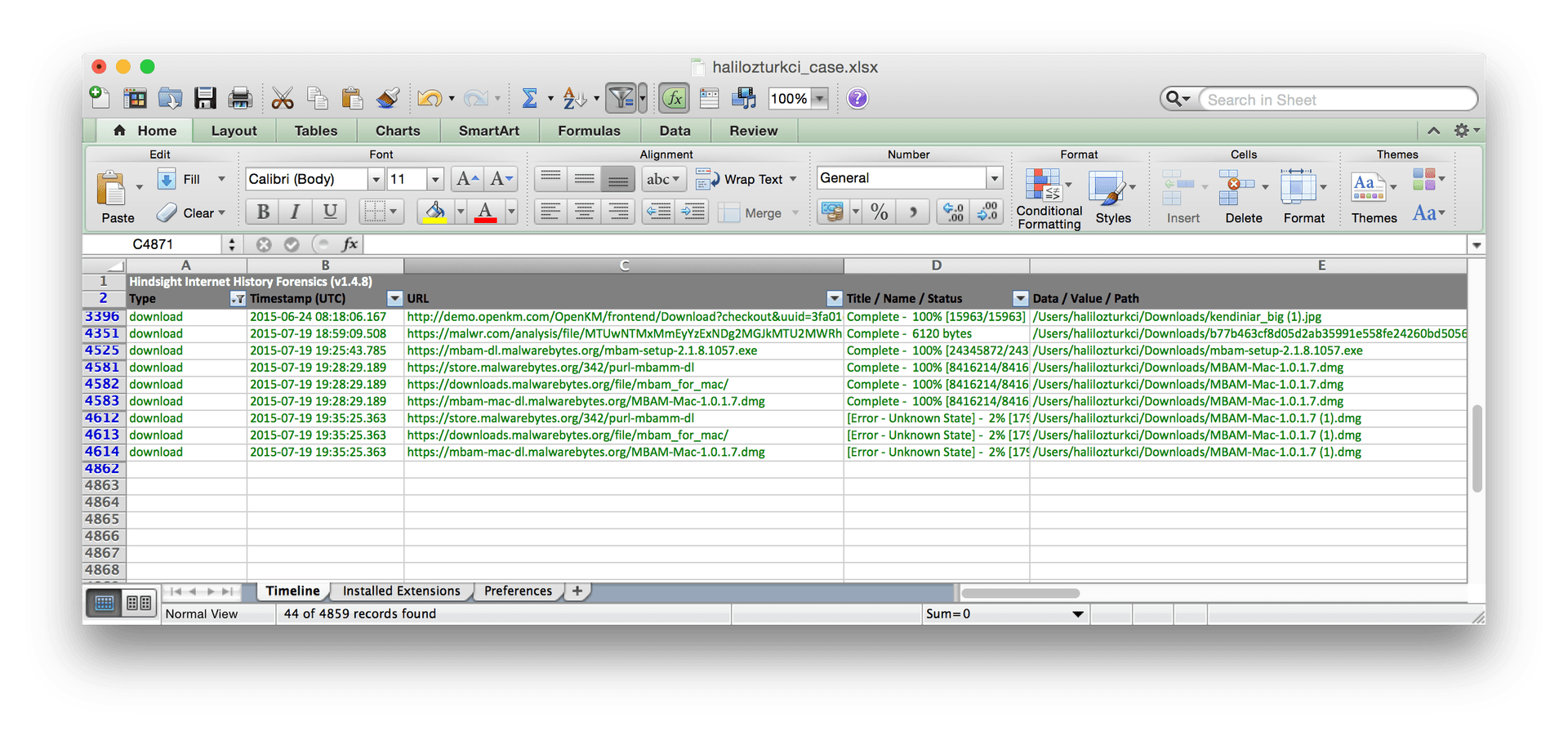Click the Wrap Text button

click(745, 179)
